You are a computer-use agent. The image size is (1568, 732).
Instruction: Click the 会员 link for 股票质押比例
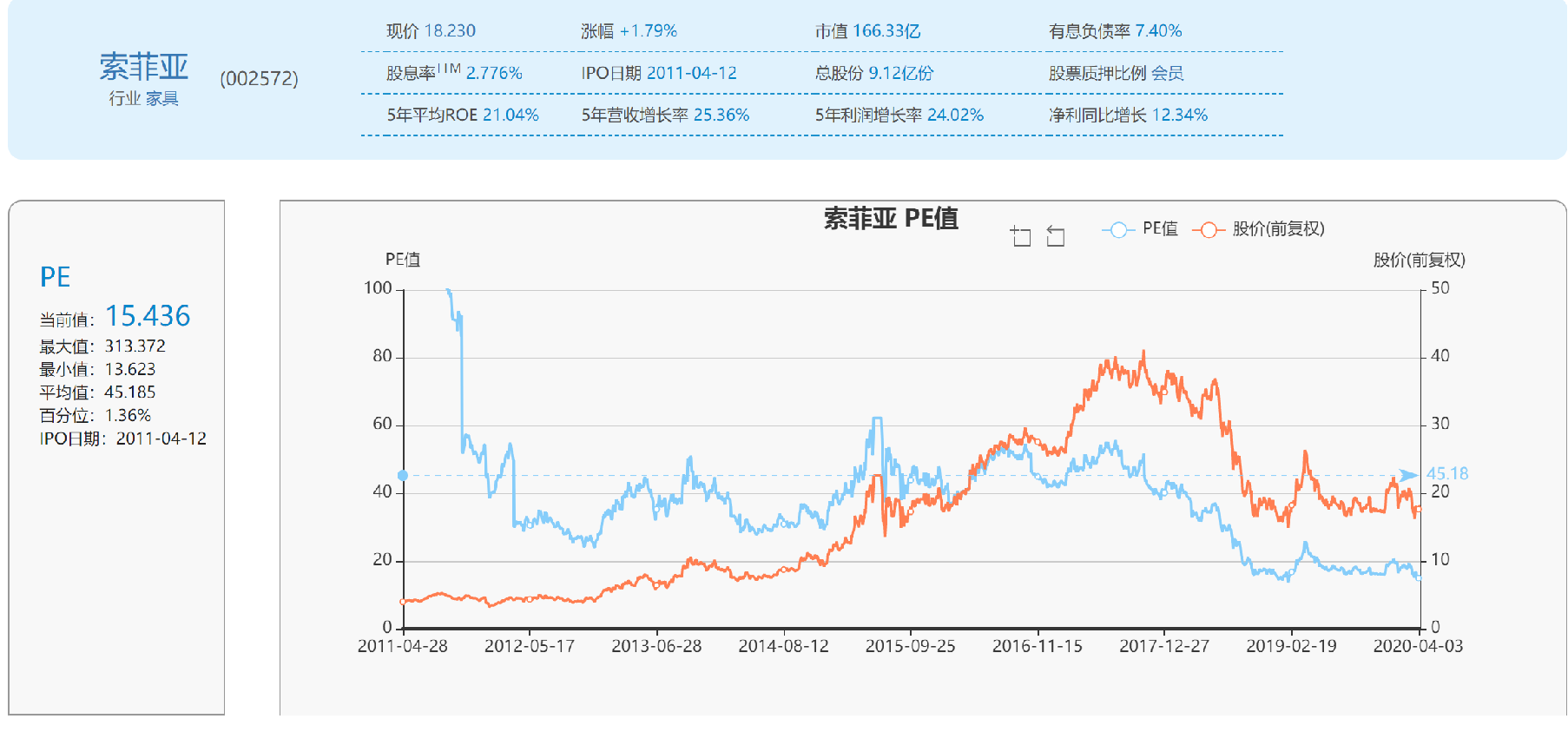(x=1168, y=73)
